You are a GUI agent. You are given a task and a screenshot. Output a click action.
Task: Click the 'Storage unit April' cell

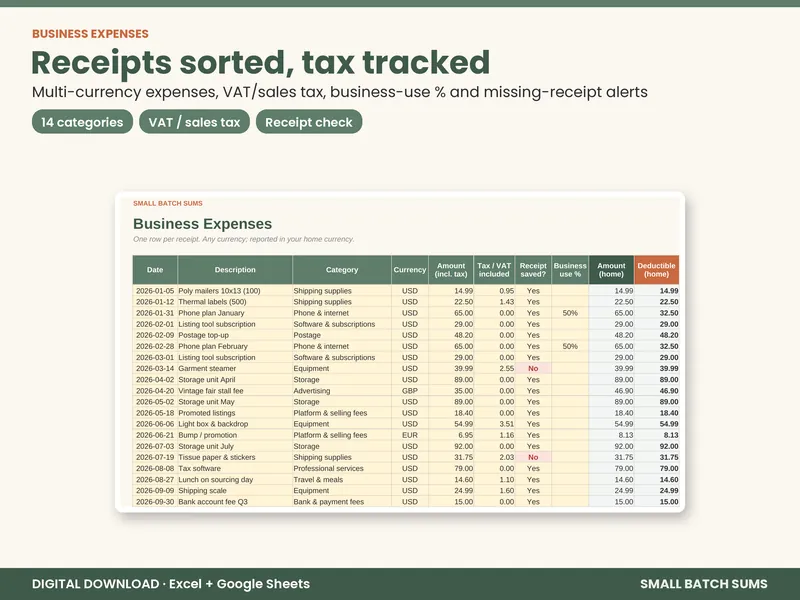(x=235, y=380)
